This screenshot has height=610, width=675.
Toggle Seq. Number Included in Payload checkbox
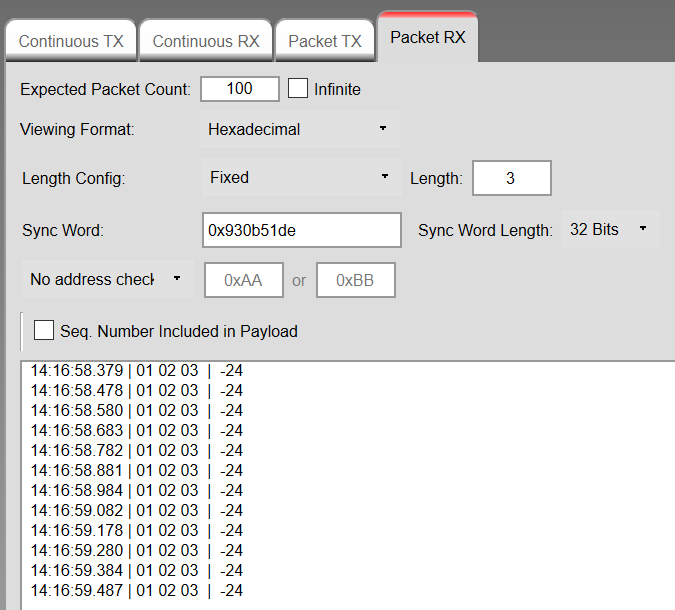tap(44, 330)
